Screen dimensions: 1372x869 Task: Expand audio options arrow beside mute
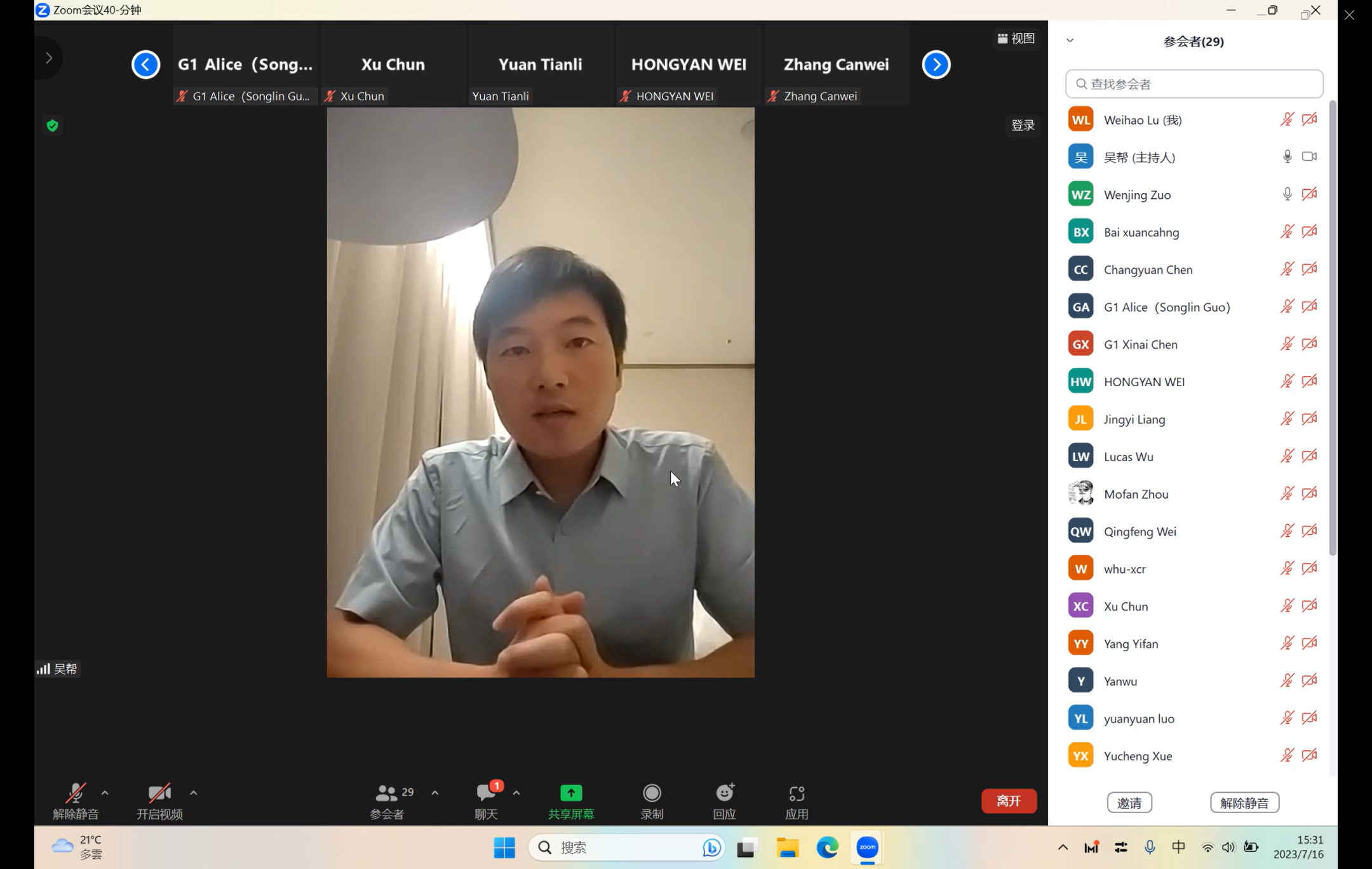click(x=105, y=793)
